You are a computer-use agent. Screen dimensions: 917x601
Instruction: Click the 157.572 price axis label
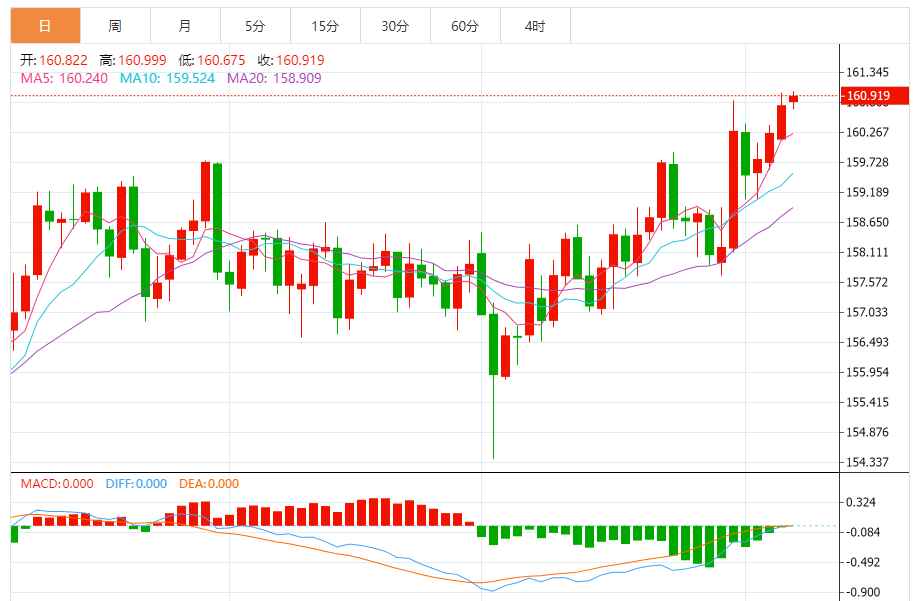pyautogui.click(x=867, y=282)
